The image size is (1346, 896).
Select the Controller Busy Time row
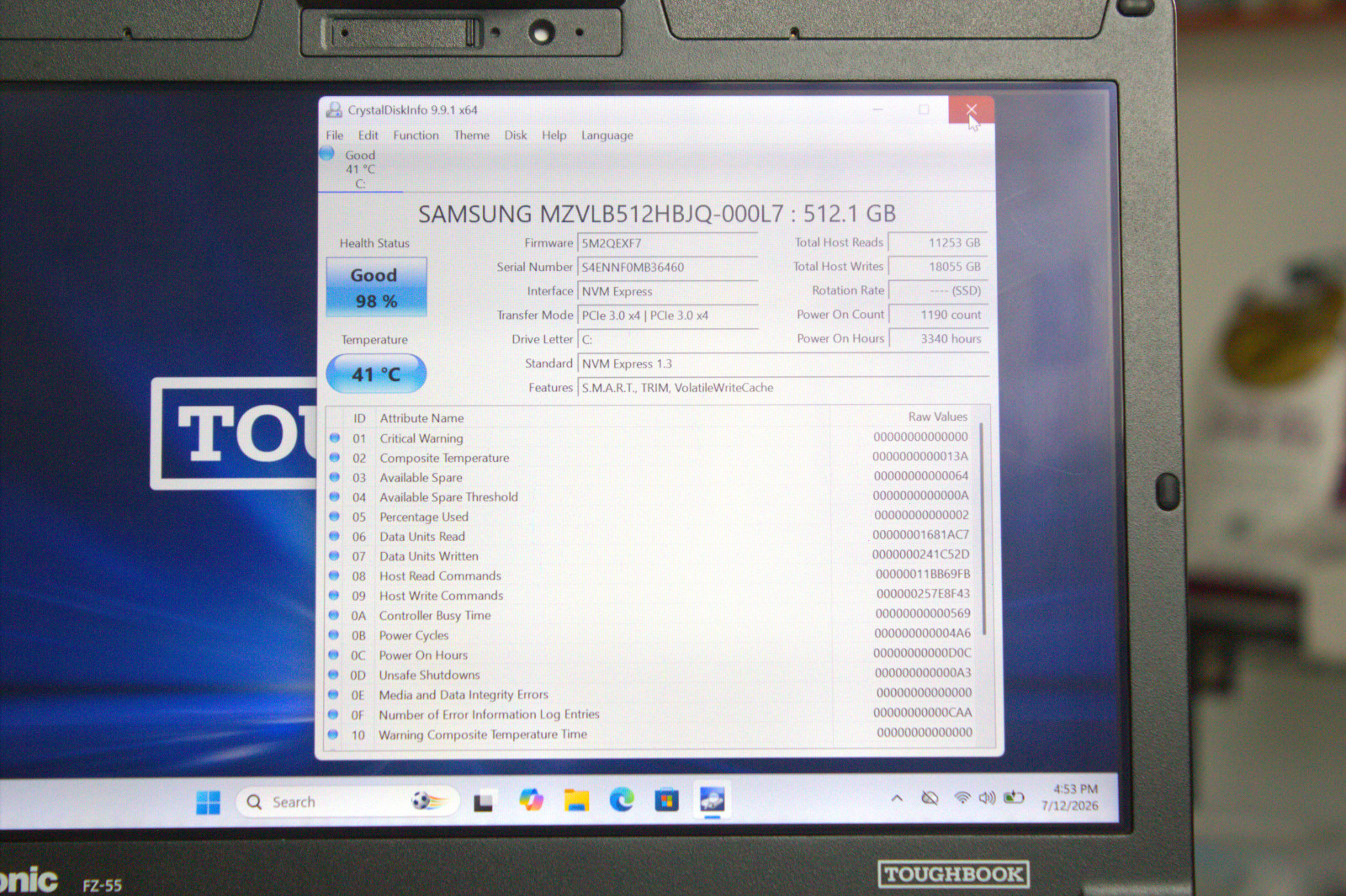651,615
